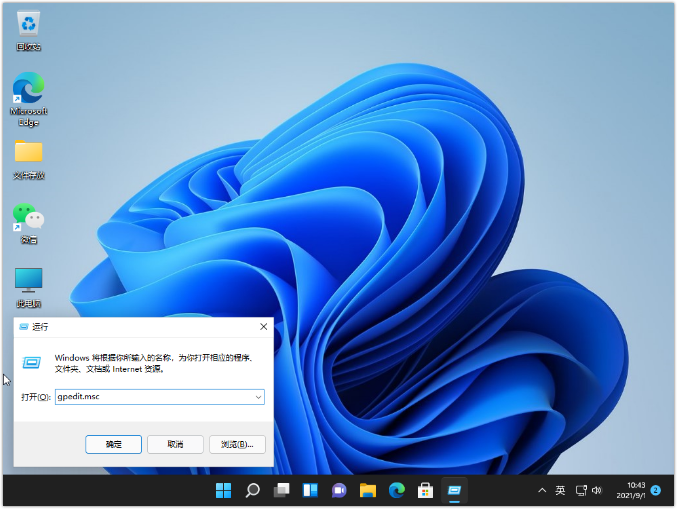Click 取消 button in Run dialog
Image resolution: width=677 pixels, height=509 pixels.
(x=175, y=444)
